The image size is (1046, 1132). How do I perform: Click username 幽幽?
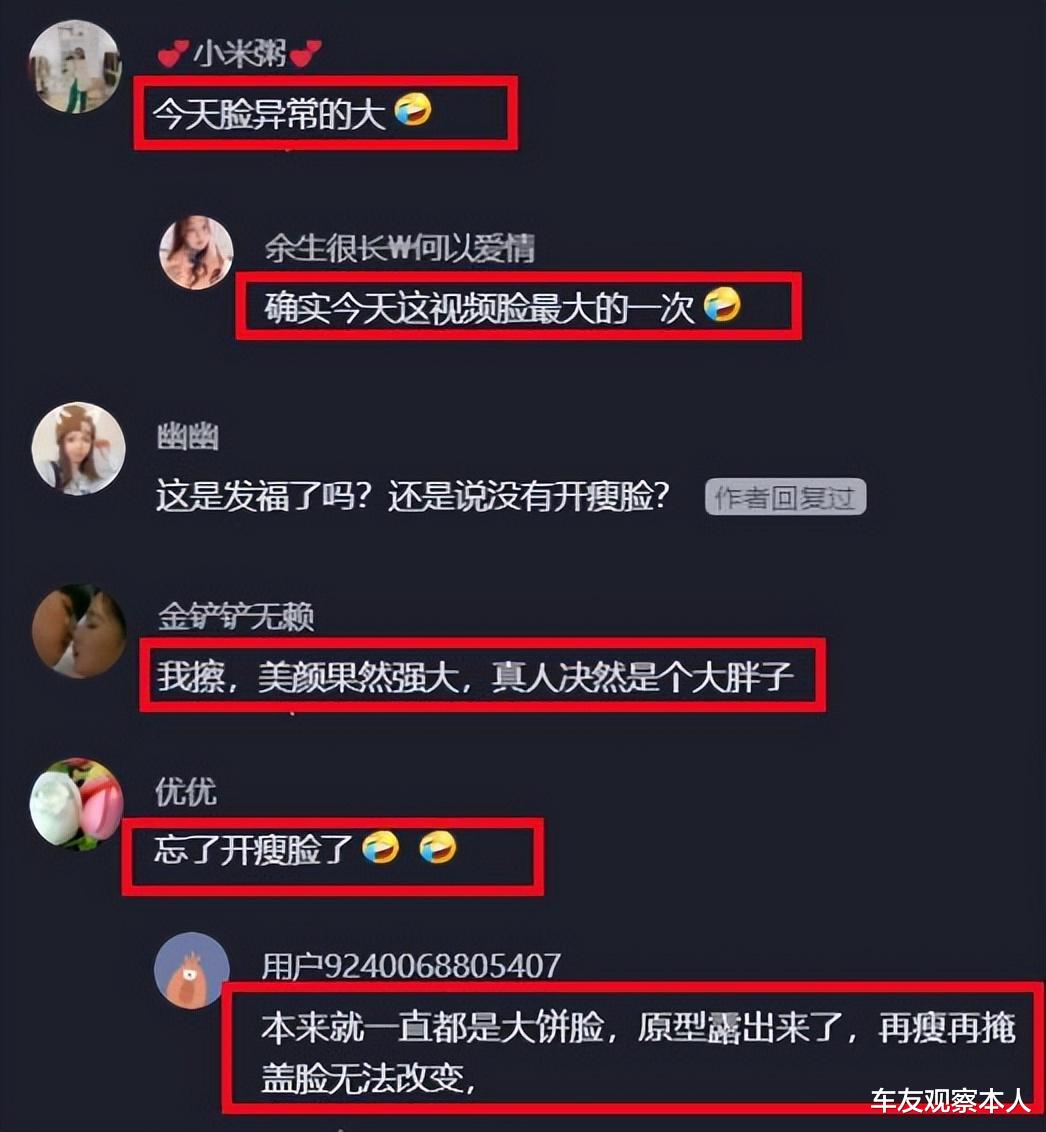tap(187, 437)
